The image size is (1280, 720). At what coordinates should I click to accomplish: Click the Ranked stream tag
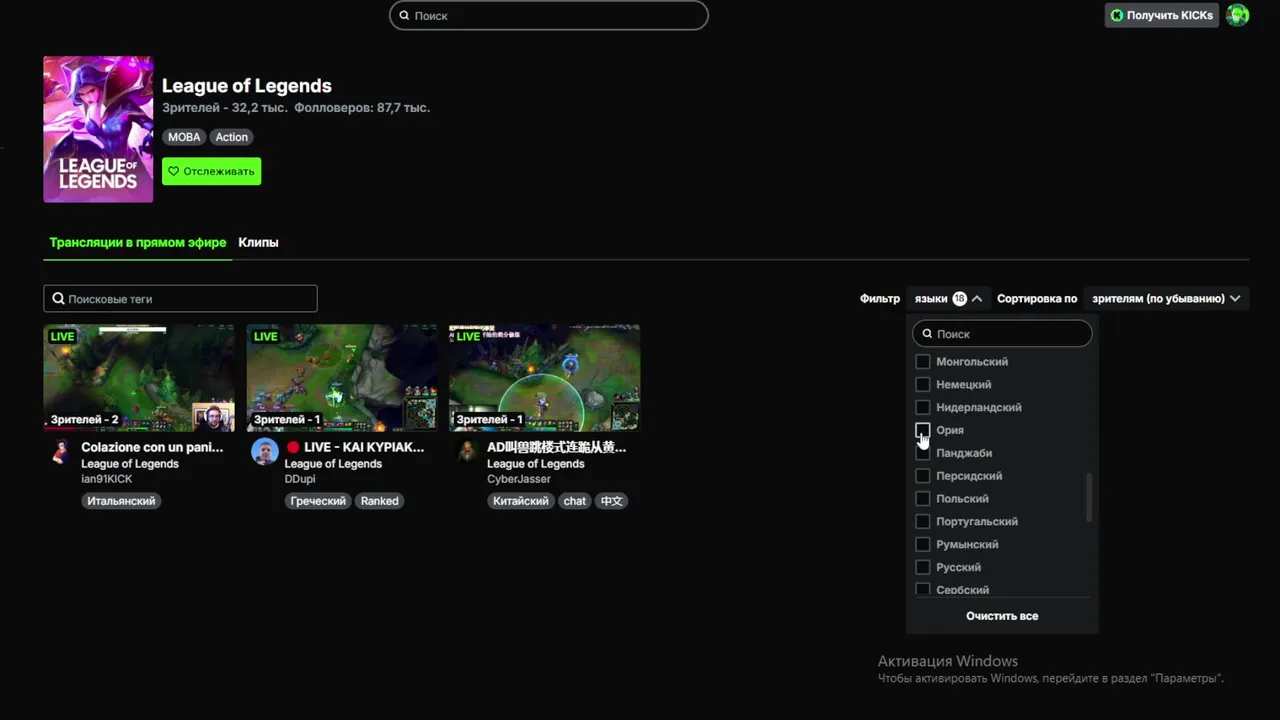click(379, 501)
